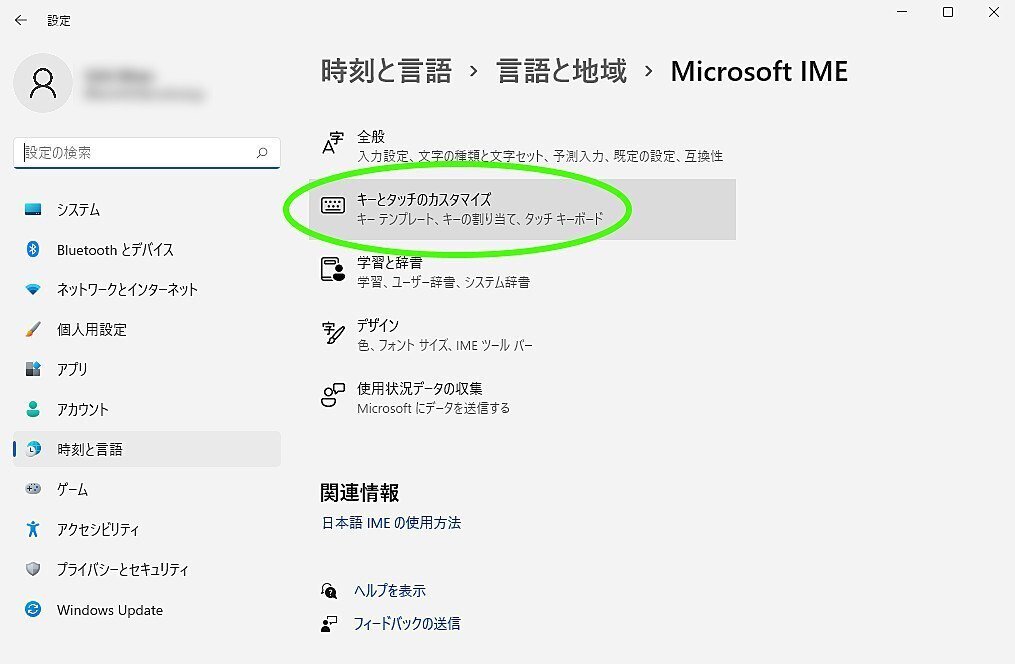Open システム settings category
The width and height of the screenshot is (1015, 664).
click(x=147, y=209)
